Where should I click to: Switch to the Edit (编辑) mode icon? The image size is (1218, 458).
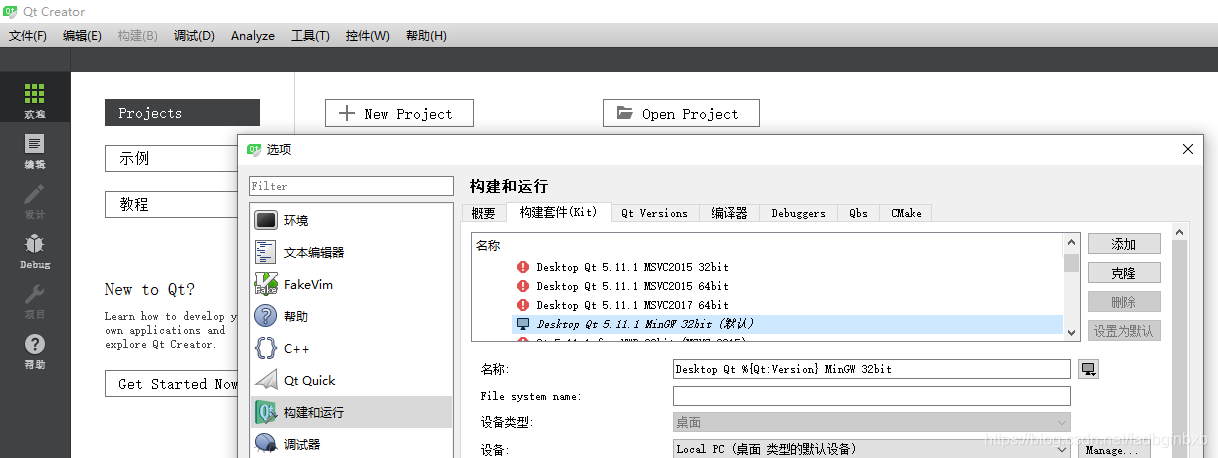coord(35,151)
